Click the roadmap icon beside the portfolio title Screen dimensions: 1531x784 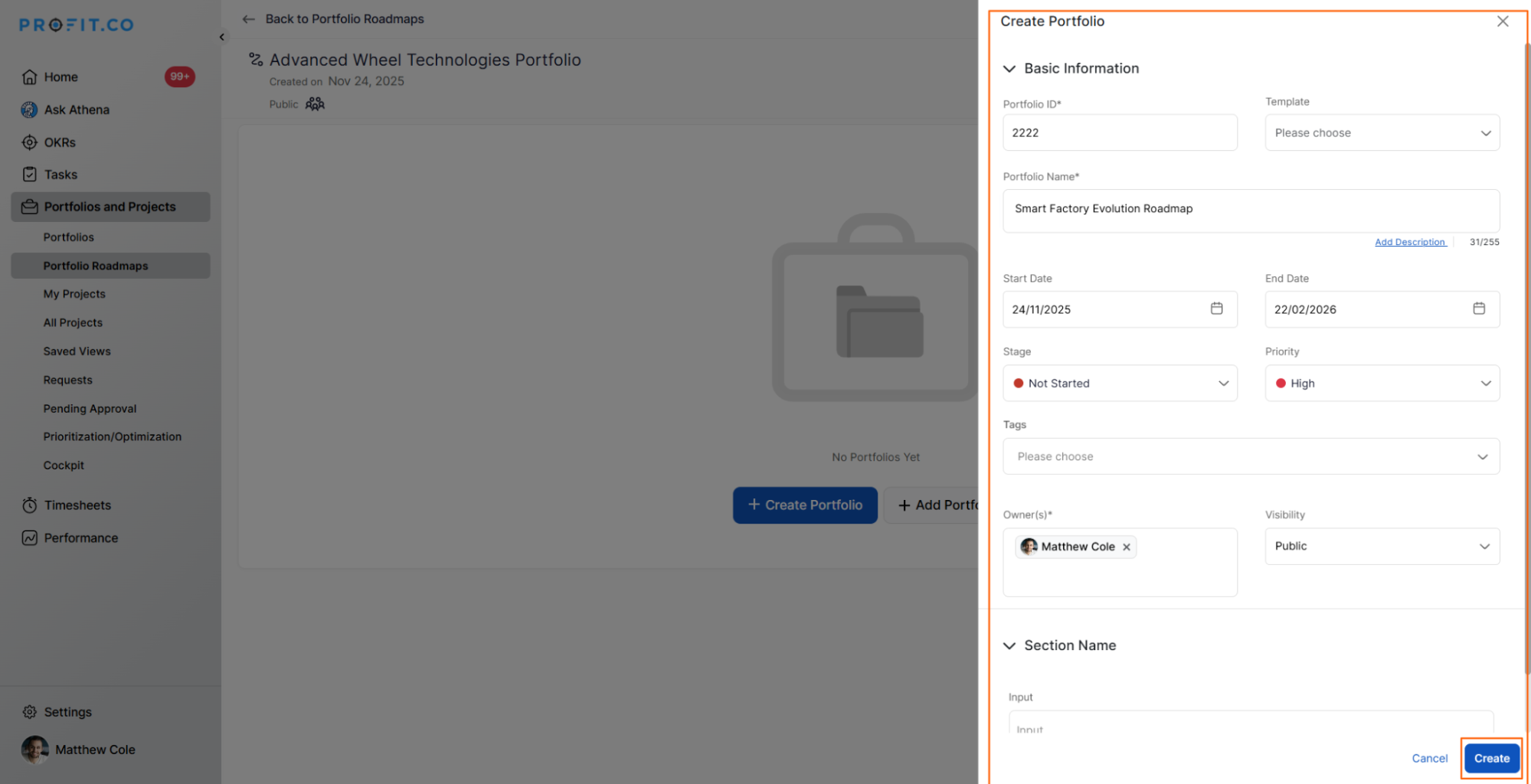coord(256,59)
